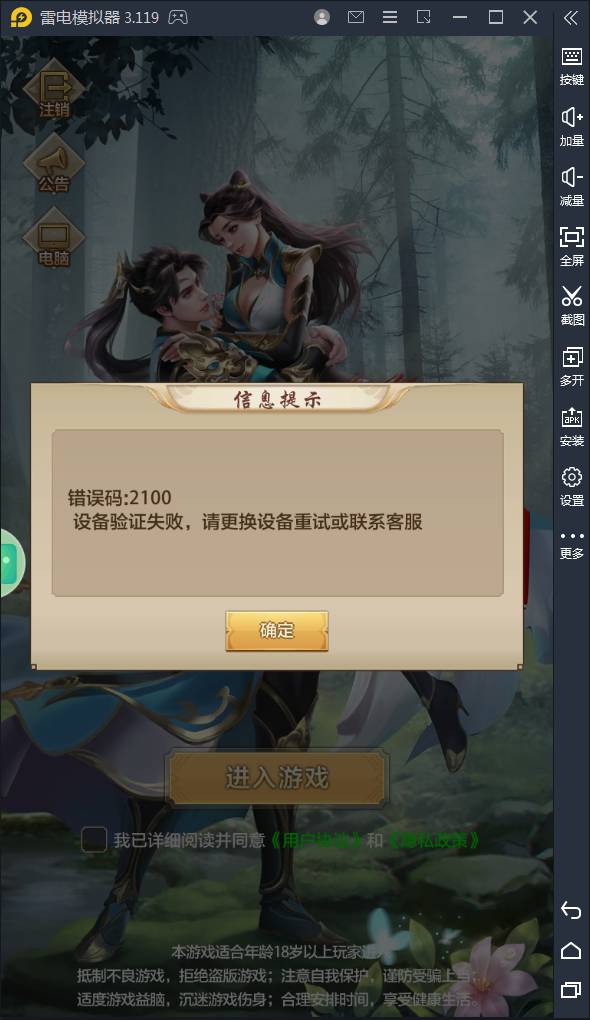Screen dimensions: 590x1020
Task: Open the 用户协议 link
Action: [x=315, y=840]
